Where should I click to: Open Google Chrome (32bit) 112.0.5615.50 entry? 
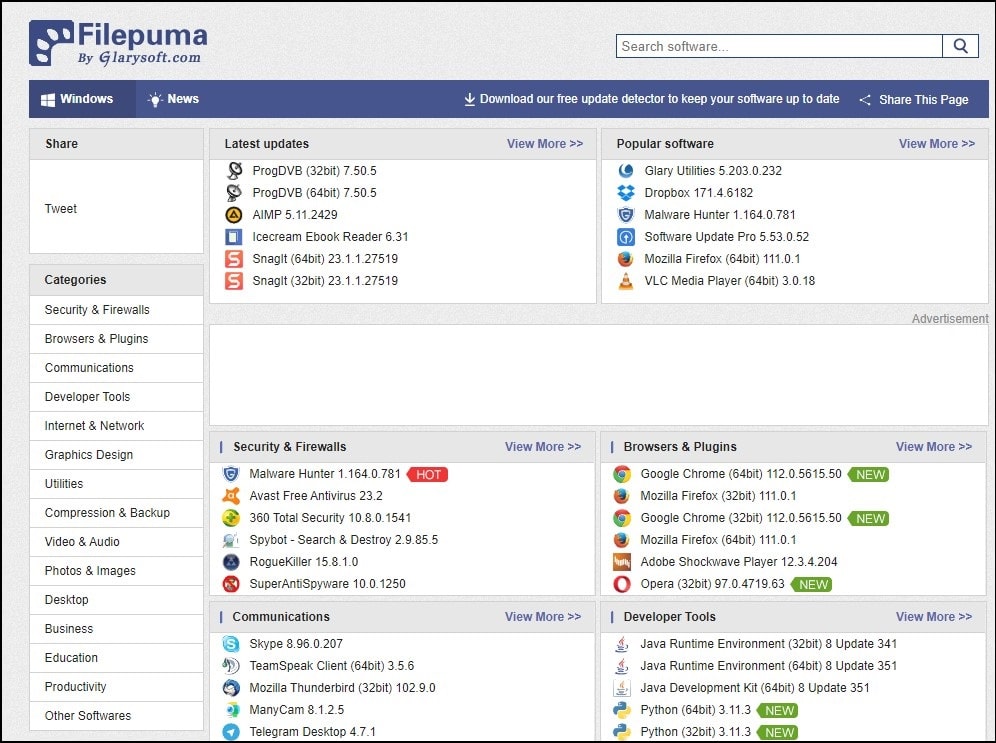(x=741, y=518)
